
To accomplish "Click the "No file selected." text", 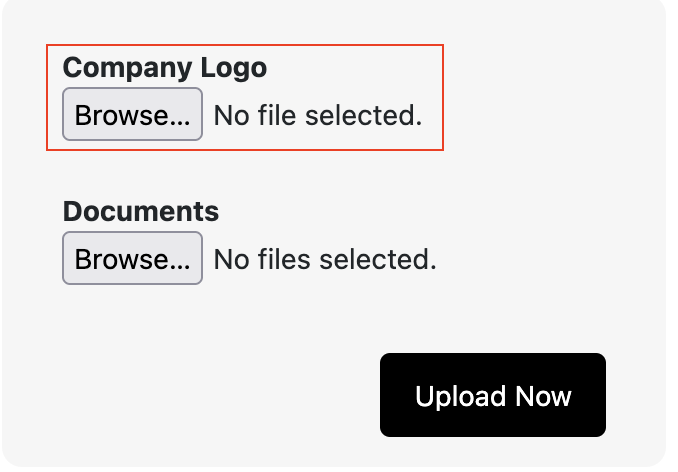I will tap(318, 116).
